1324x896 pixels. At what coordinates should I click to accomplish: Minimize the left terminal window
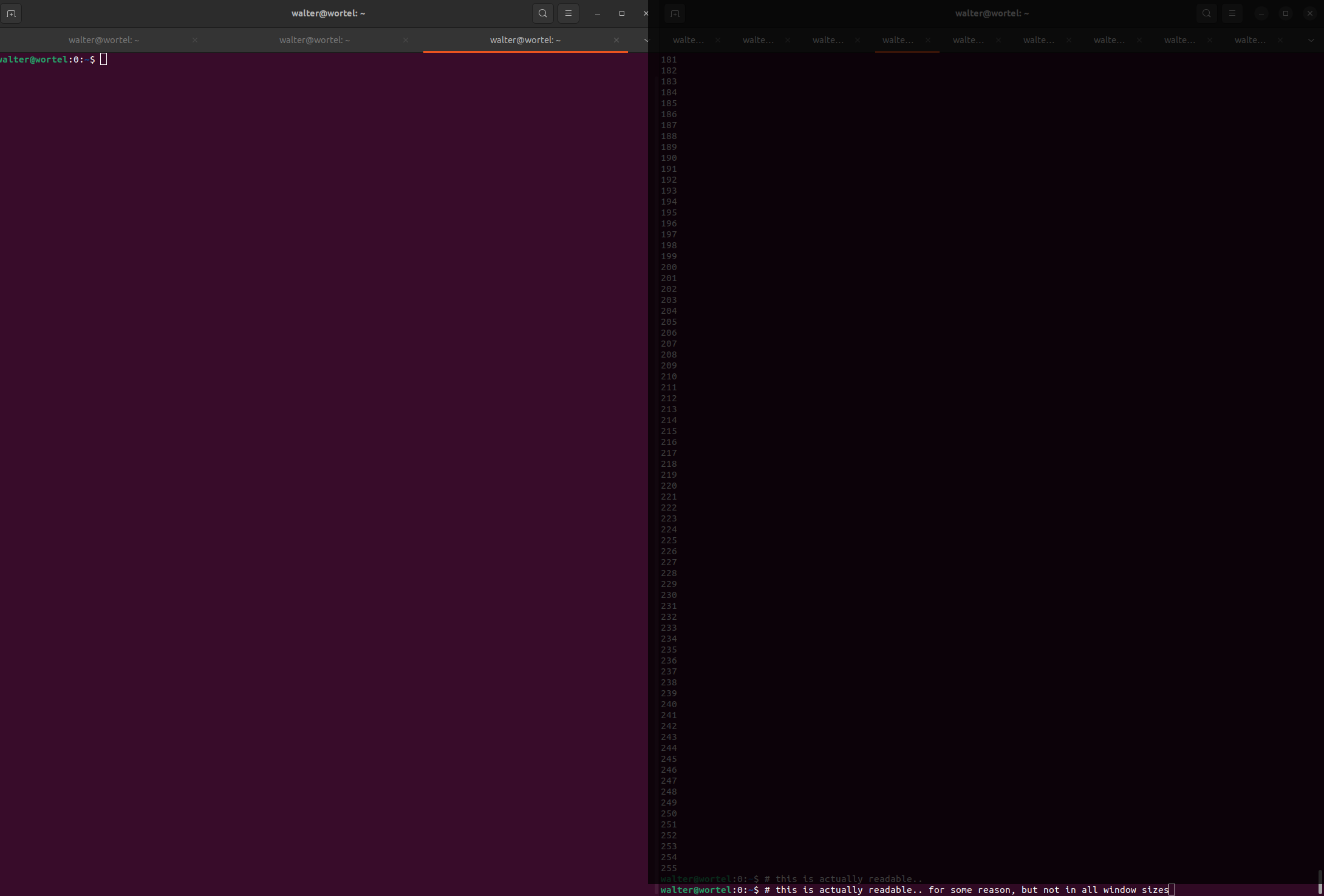coord(598,13)
